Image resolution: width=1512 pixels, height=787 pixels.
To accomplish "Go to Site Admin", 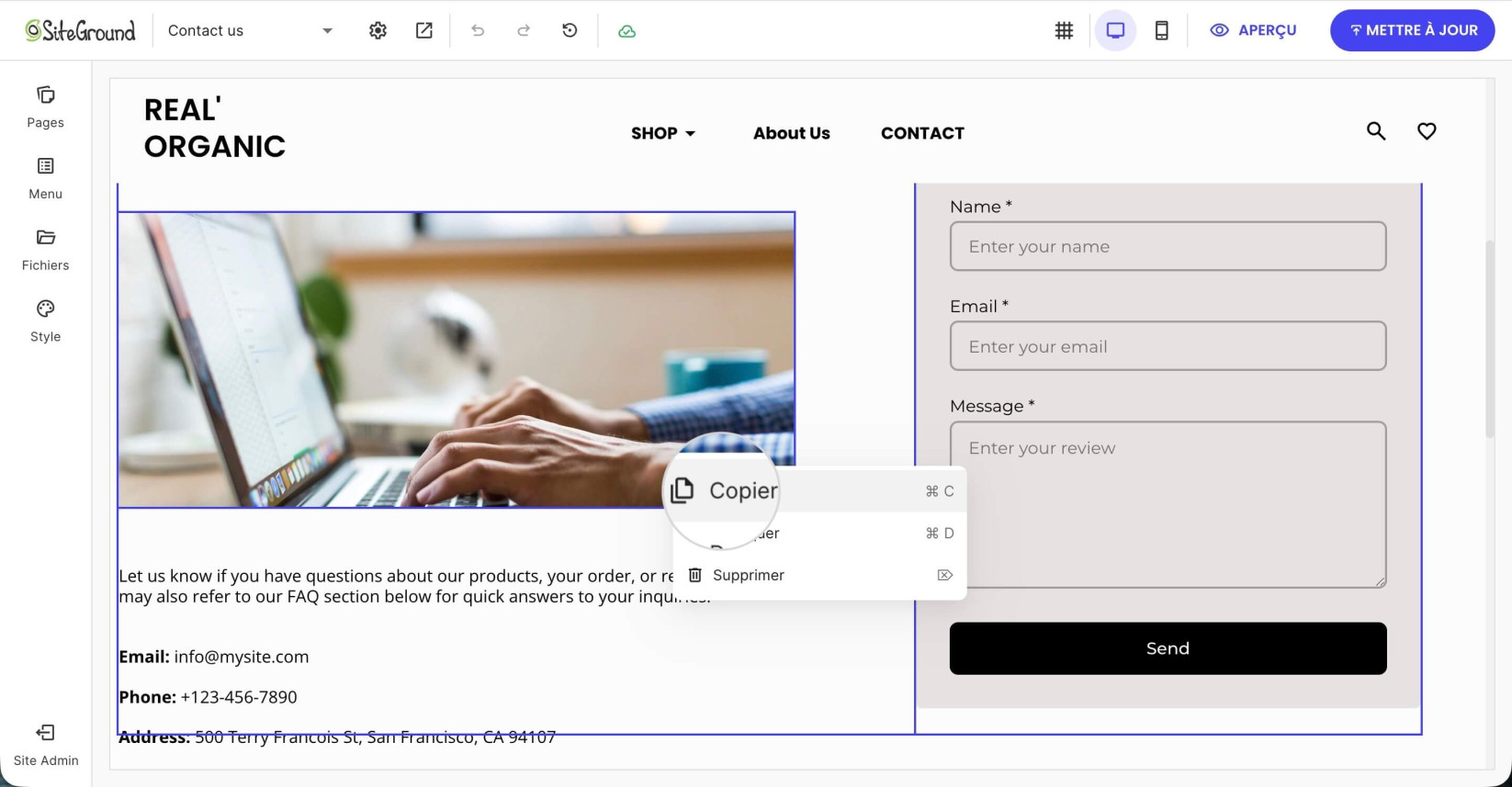I will 45,746.
